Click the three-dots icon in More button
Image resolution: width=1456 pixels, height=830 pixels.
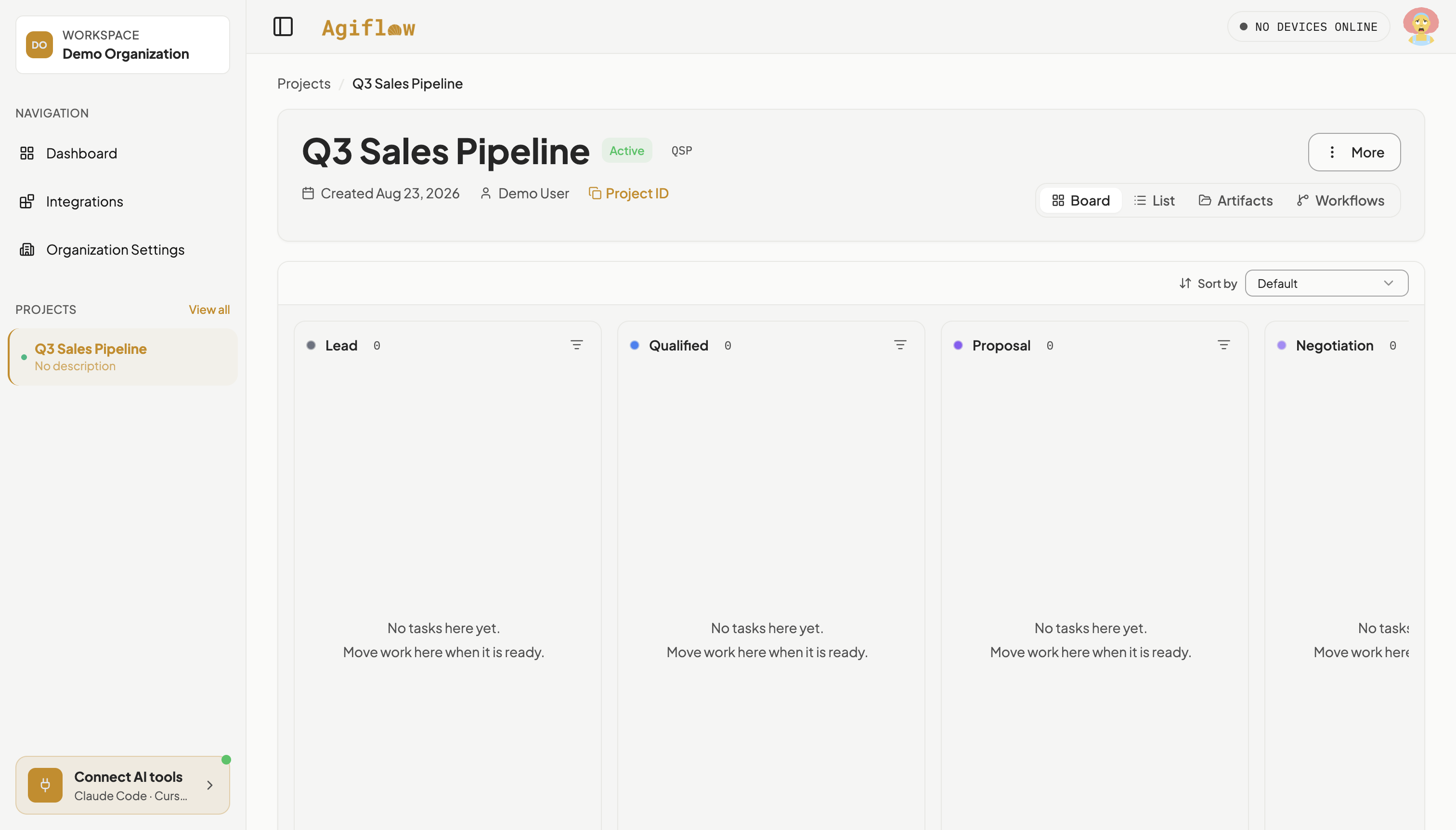[1332, 152]
